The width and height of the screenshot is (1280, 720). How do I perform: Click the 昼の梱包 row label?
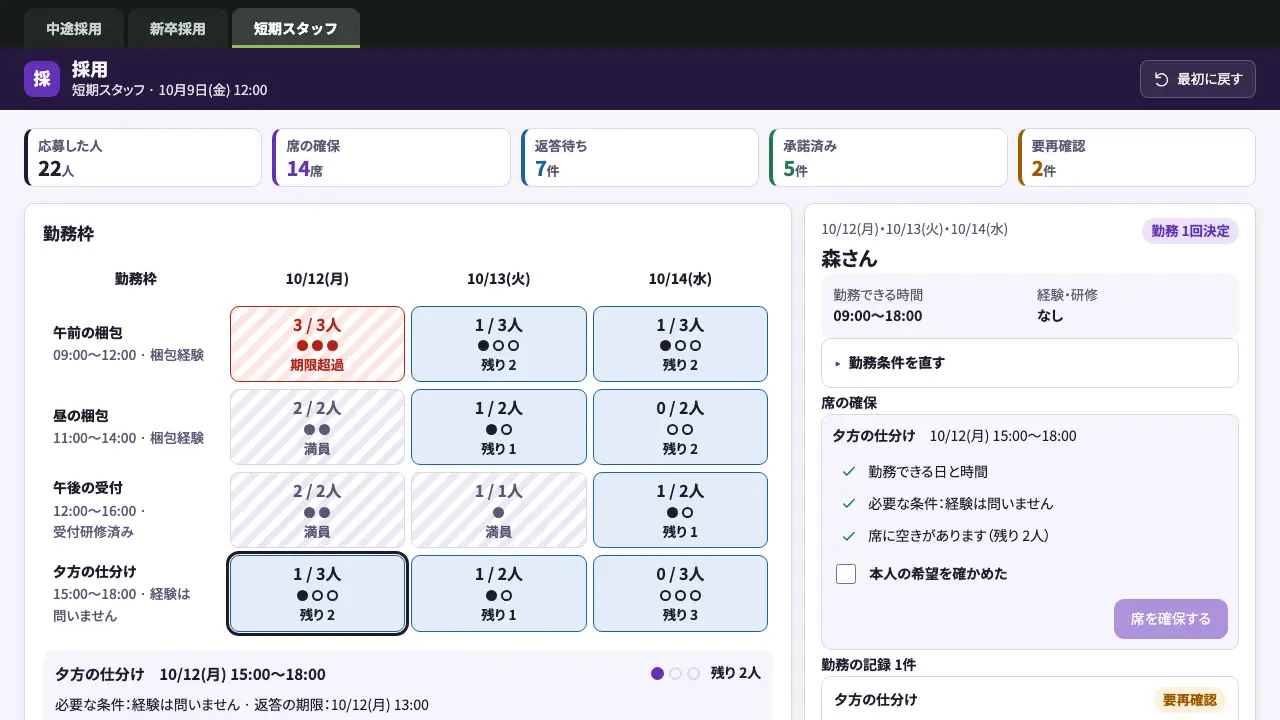pyautogui.click(x=81, y=415)
